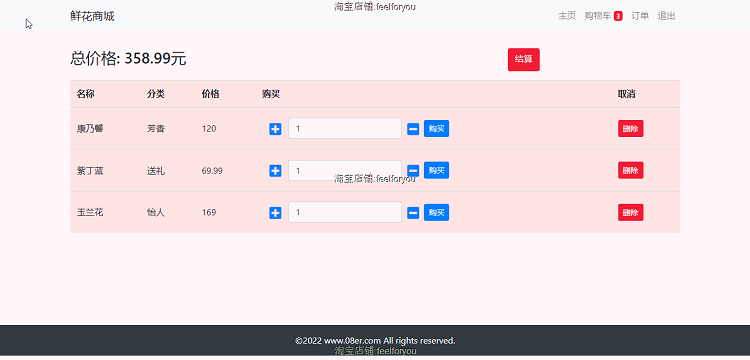The width and height of the screenshot is (750, 360).
Task: Select the 紫丁蓝 product name cell
Action: (x=90, y=171)
